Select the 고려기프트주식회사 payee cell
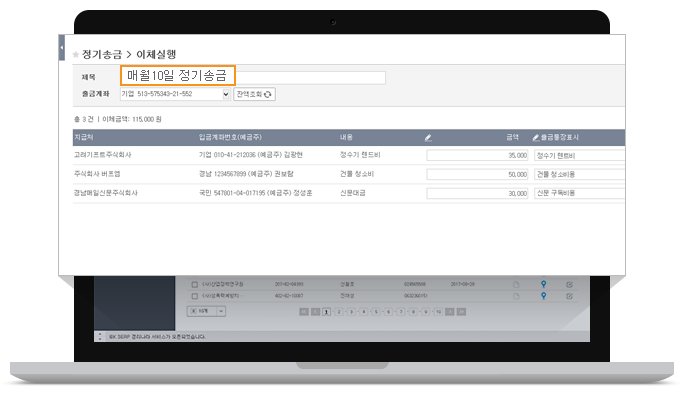 [x=103, y=155]
